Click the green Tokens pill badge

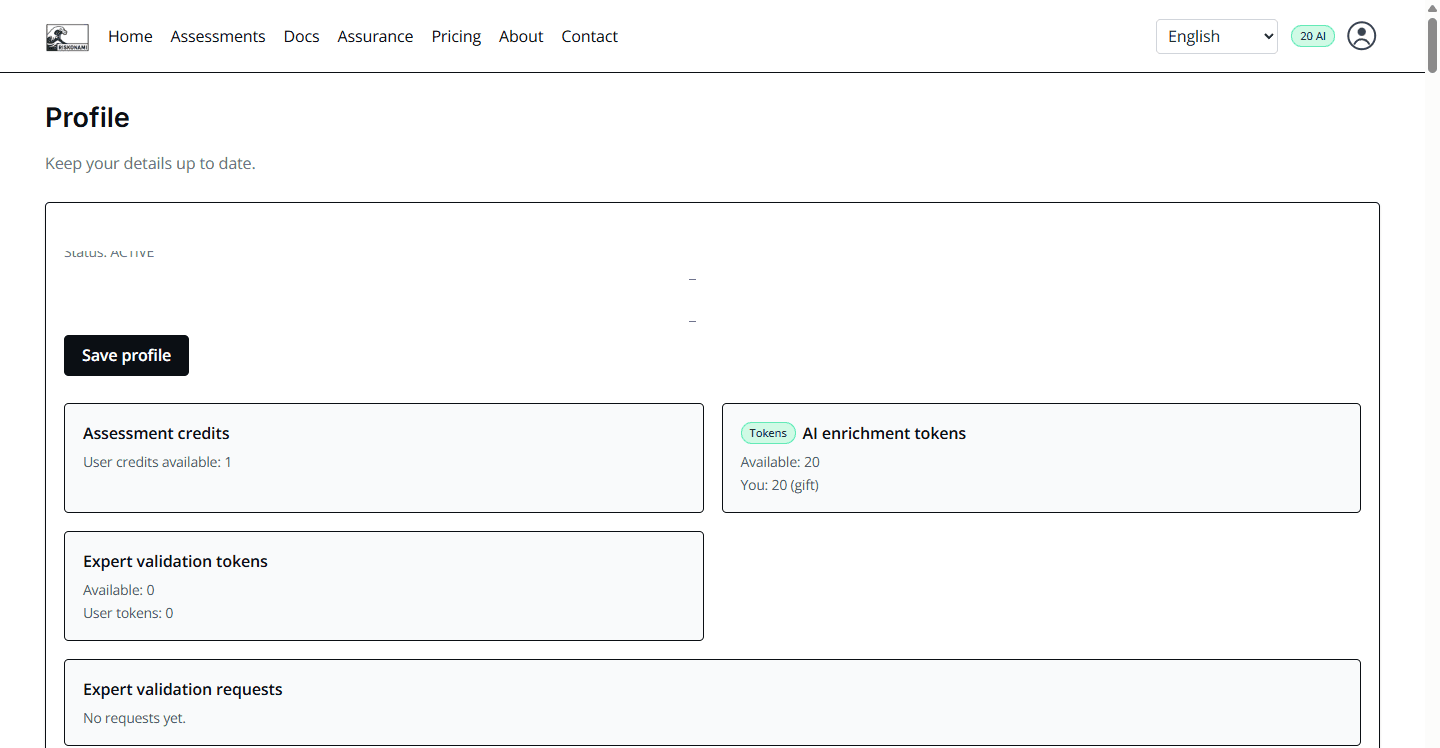(x=768, y=433)
